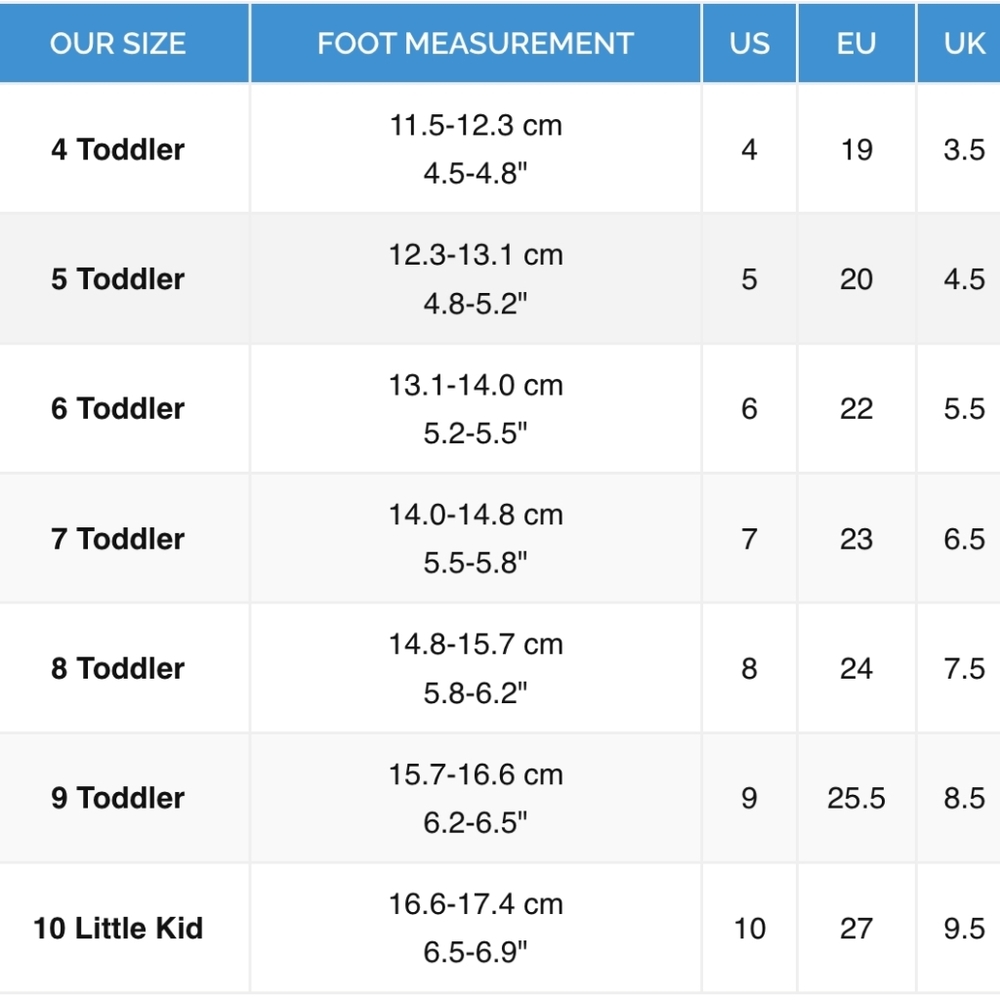
Task: Select the 5 Toddler size row label
Action: coord(118,279)
